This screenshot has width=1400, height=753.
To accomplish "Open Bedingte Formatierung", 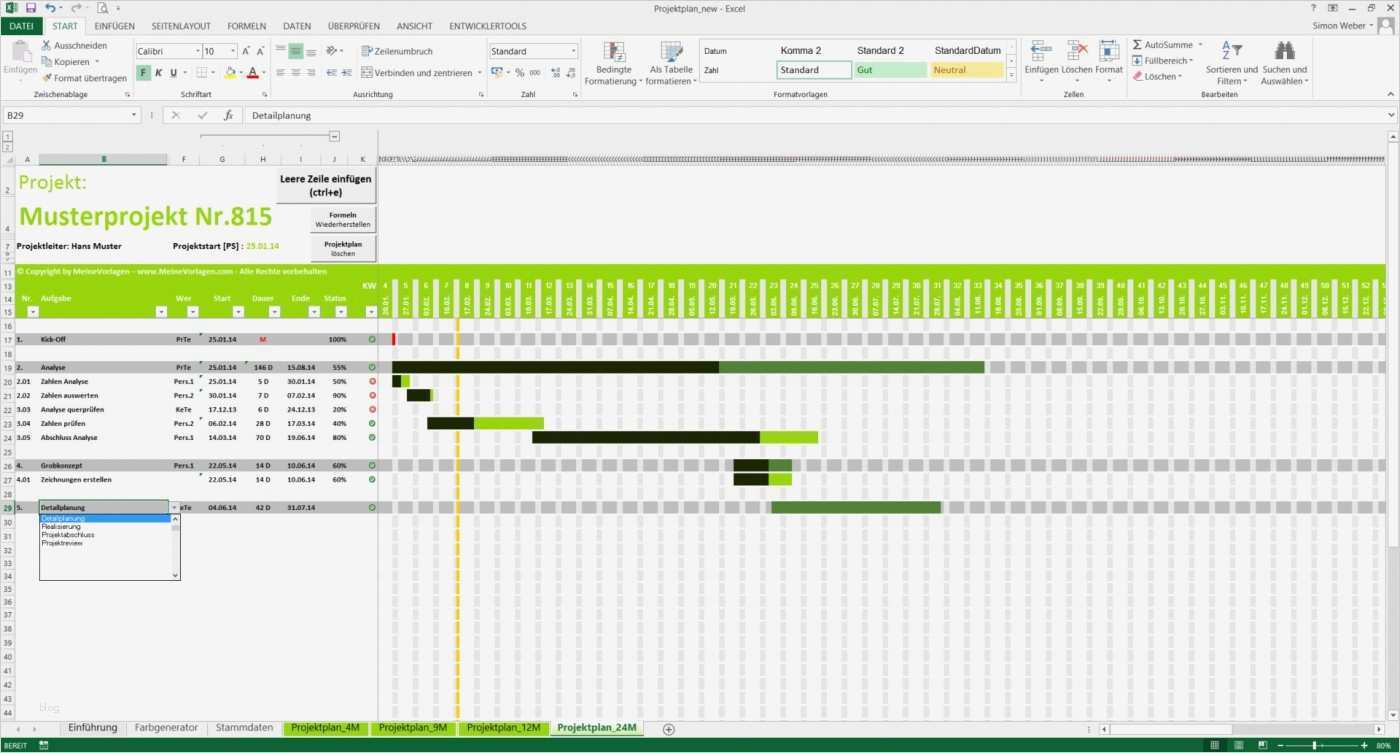I will (x=613, y=65).
